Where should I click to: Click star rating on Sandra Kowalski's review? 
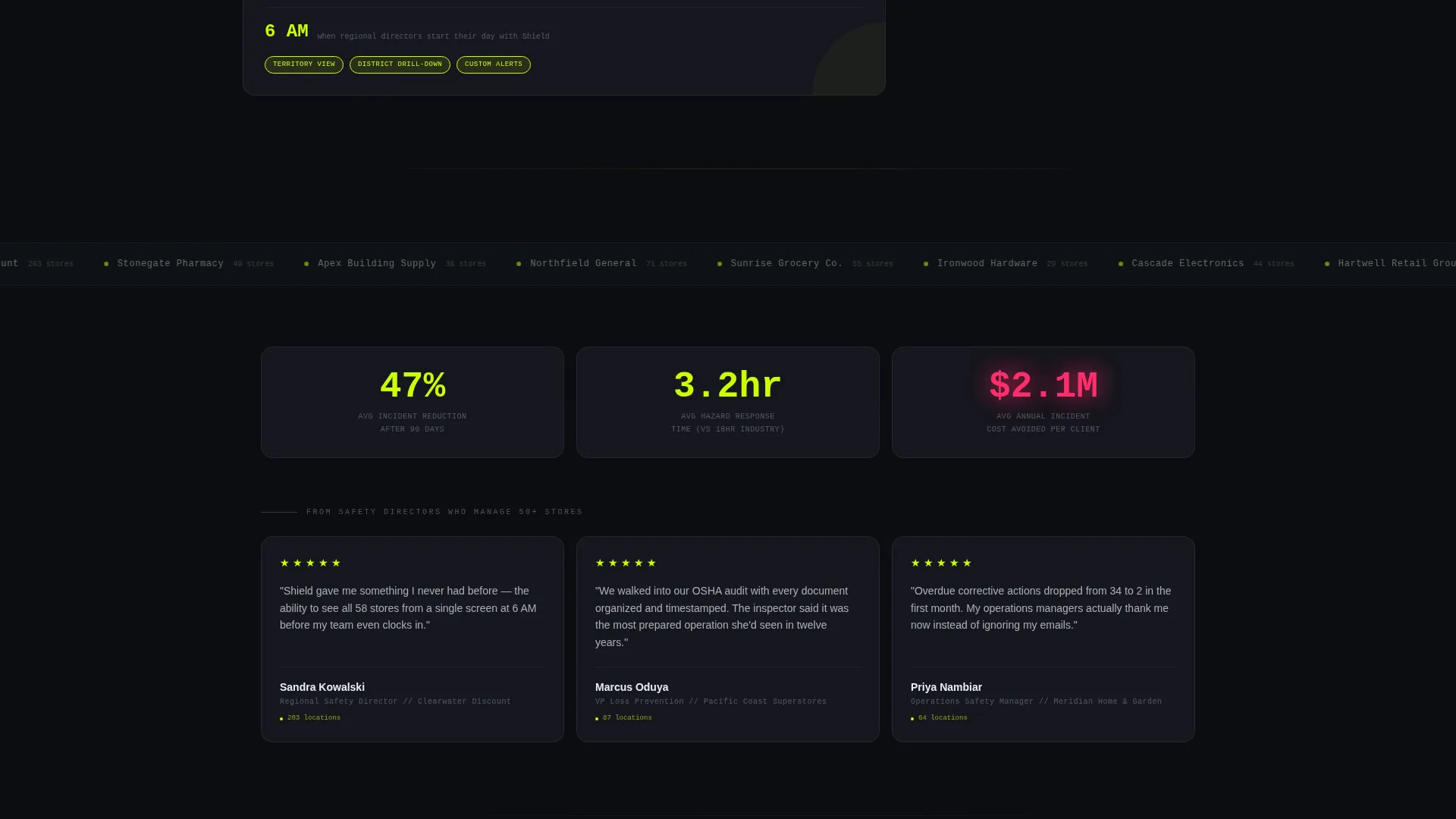pyautogui.click(x=310, y=563)
